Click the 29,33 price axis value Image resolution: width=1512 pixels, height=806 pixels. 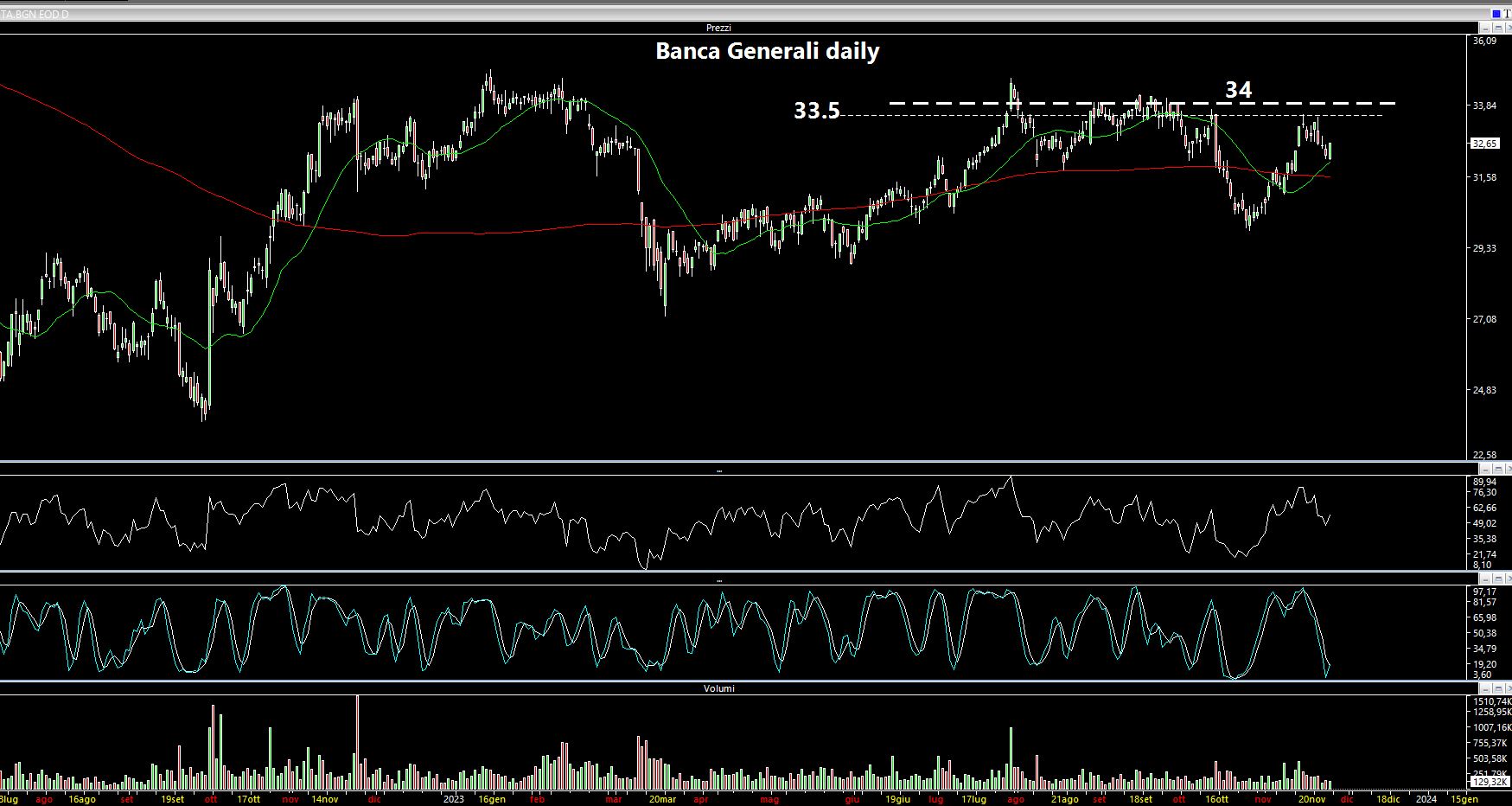[x=1484, y=248]
